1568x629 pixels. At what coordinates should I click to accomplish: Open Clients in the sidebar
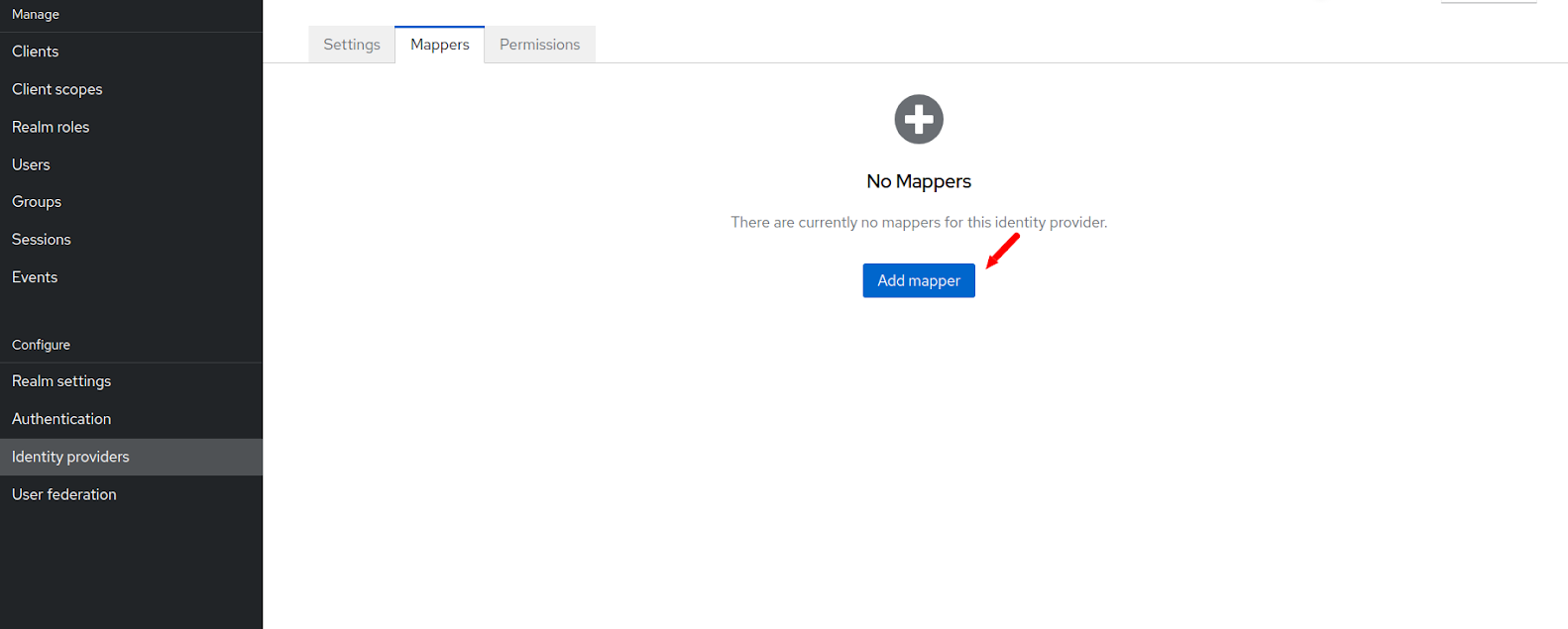click(x=36, y=52)
